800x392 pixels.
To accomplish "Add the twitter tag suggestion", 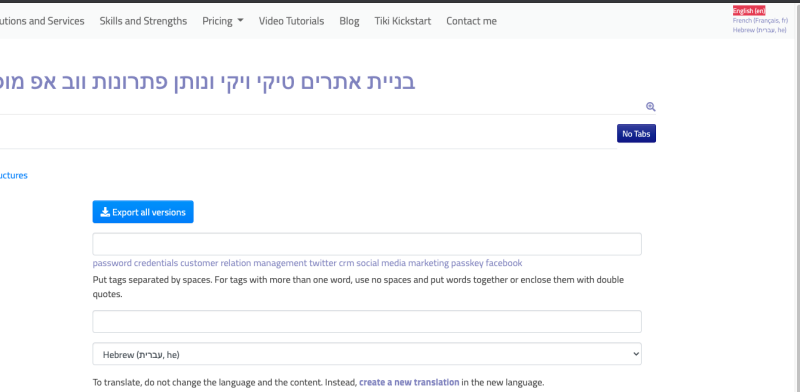I will pos(323,263).
